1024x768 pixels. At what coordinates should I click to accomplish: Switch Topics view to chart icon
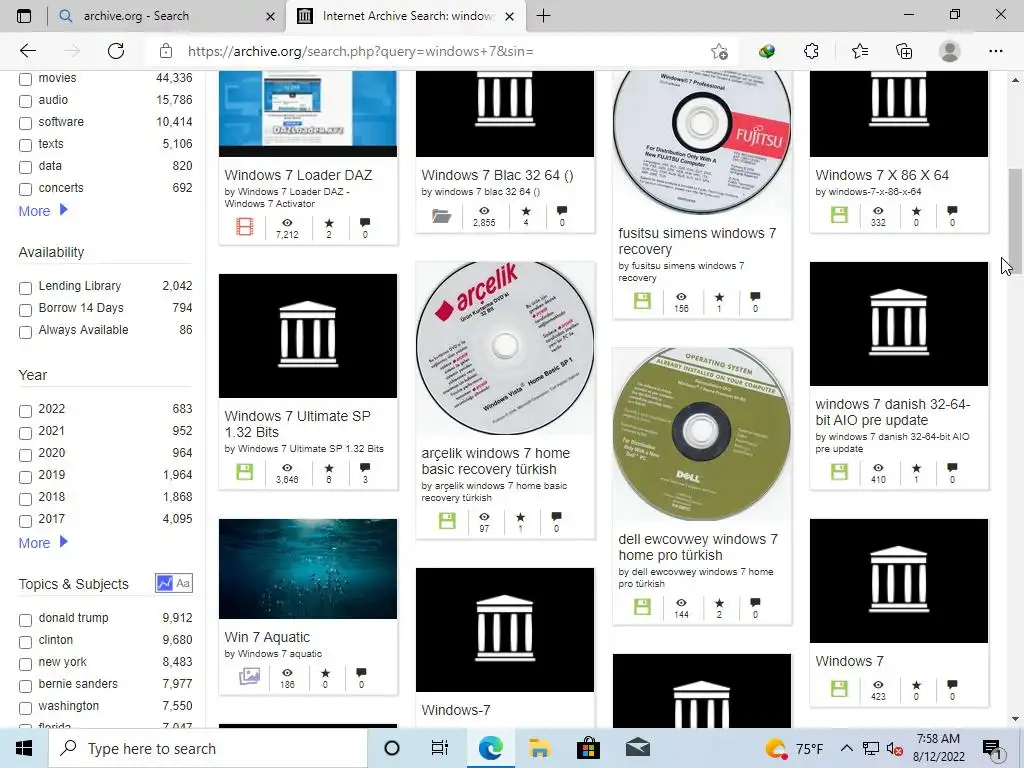165,583
